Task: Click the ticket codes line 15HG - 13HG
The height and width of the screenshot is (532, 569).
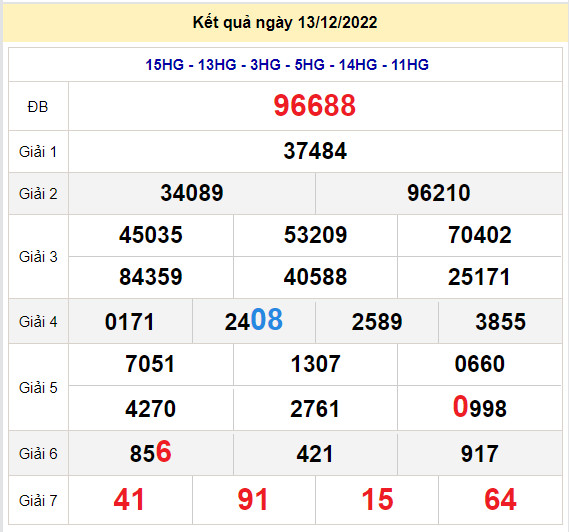Action: click(287, 65)
